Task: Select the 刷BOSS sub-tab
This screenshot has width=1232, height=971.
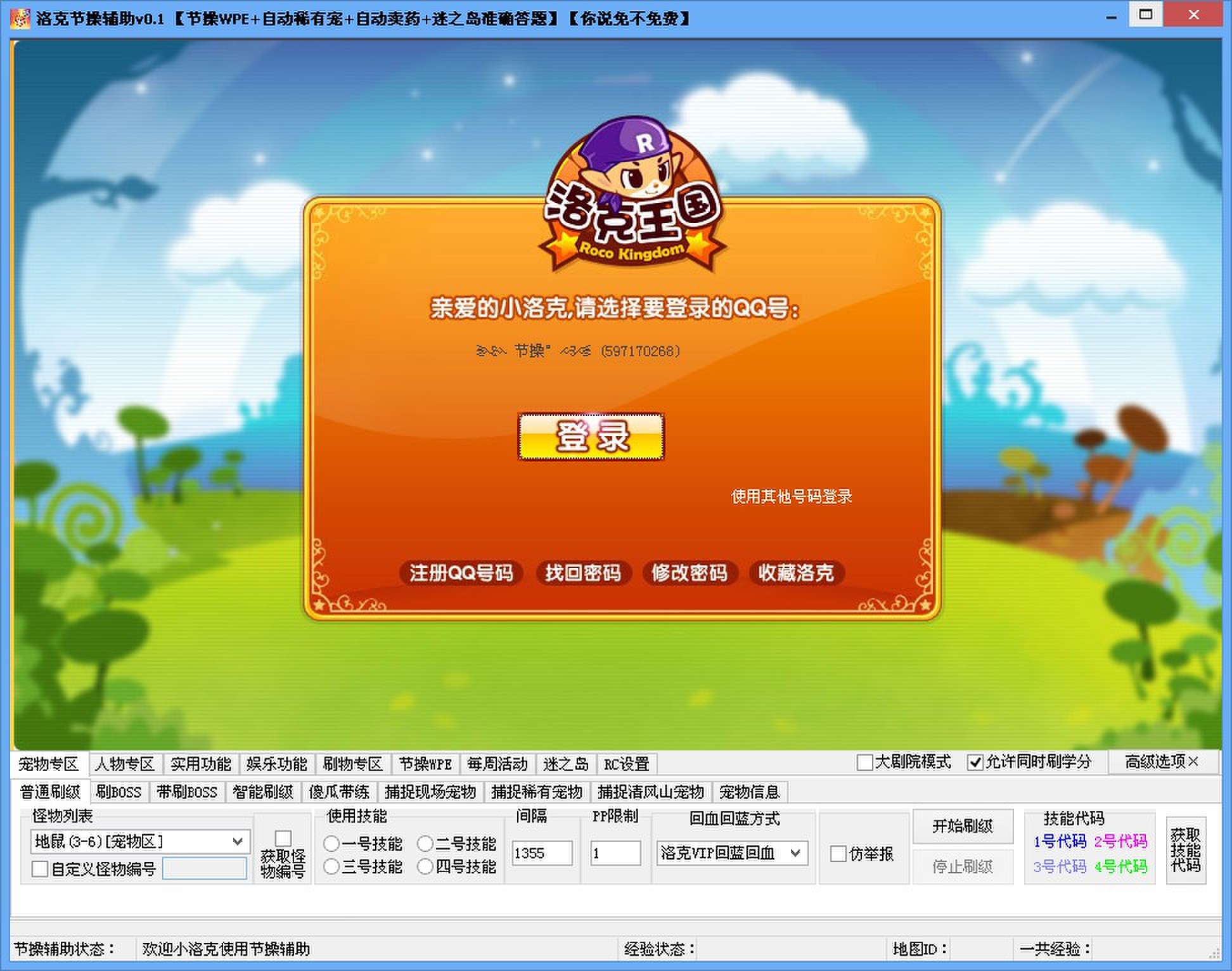Action: pyautogui.click(x=119, y=792)
